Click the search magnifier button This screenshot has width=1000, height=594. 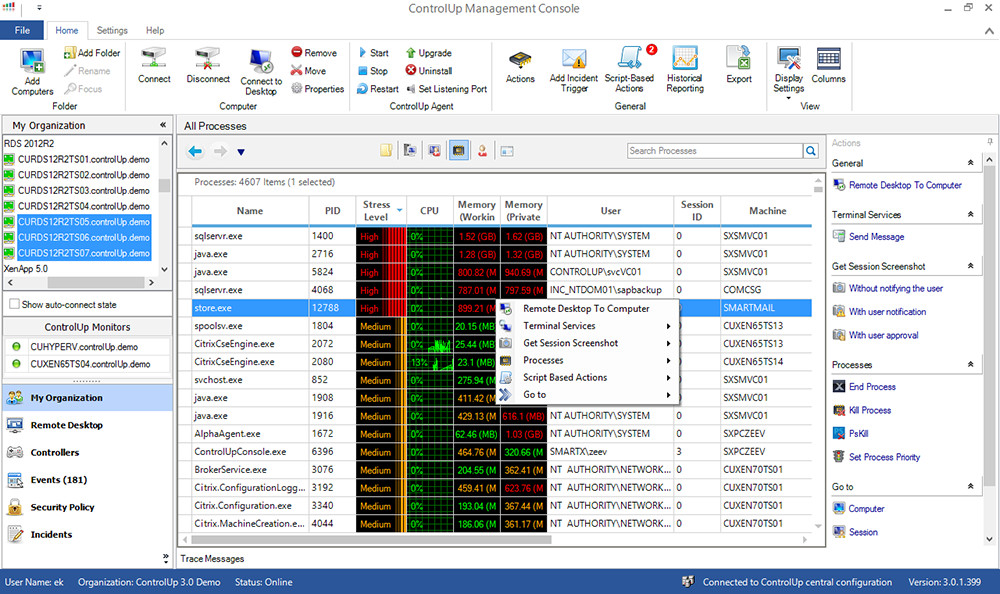coord(811,151)
